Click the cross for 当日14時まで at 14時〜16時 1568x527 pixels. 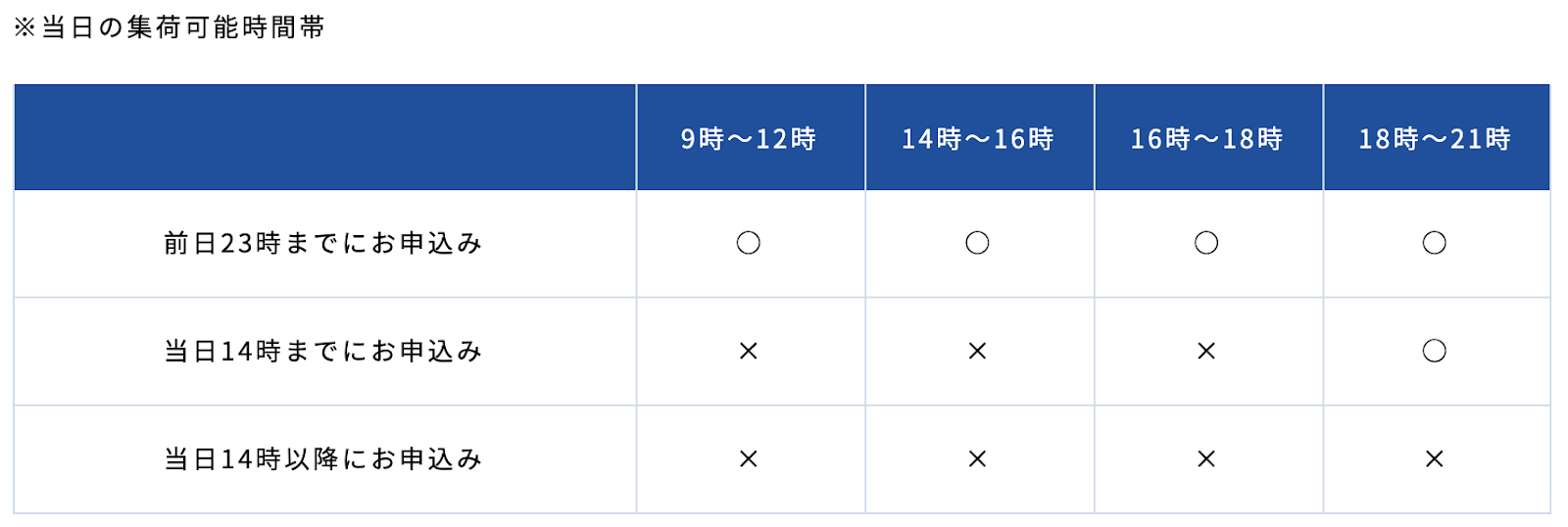977,351
